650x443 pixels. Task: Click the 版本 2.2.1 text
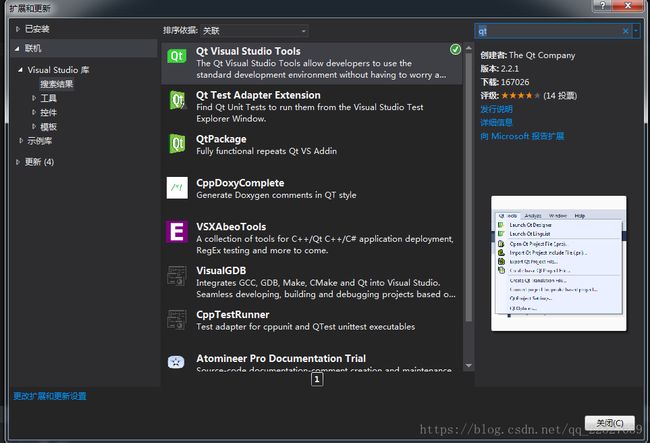coord(500,69)
